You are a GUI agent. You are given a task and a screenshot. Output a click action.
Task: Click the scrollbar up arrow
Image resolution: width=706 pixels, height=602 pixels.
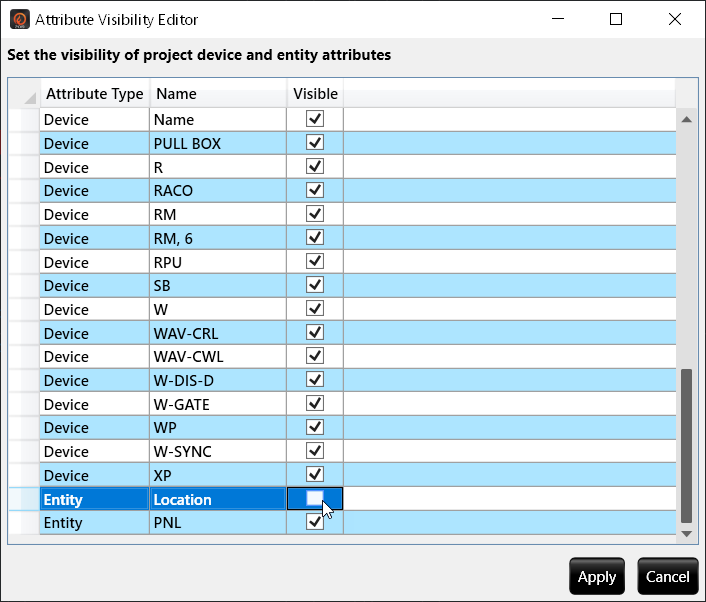coord(686,119)
